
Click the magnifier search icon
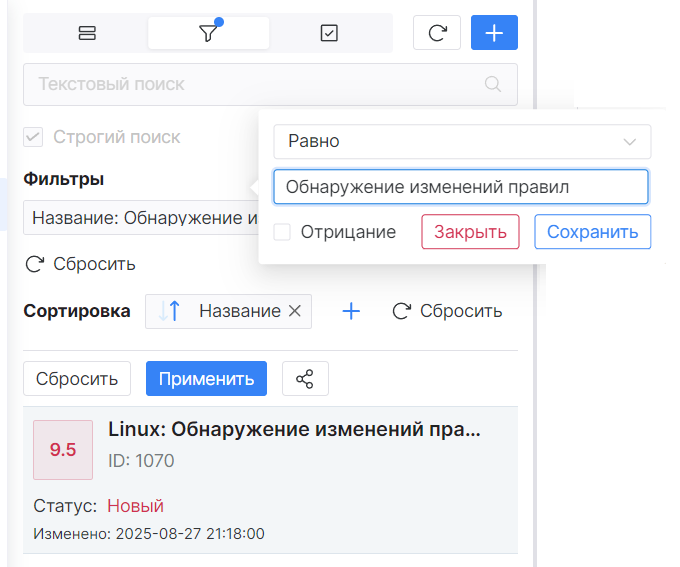(x=493, y=85)
